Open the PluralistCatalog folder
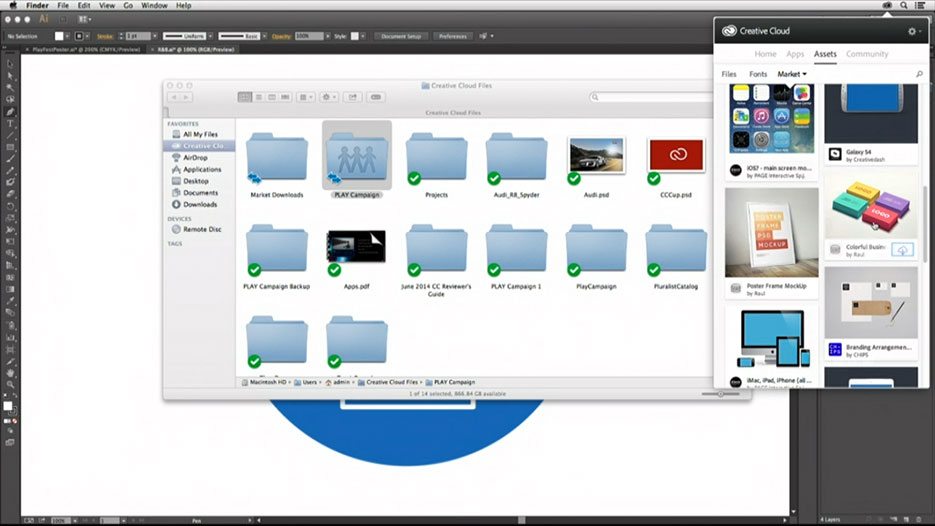 (676, 249)
